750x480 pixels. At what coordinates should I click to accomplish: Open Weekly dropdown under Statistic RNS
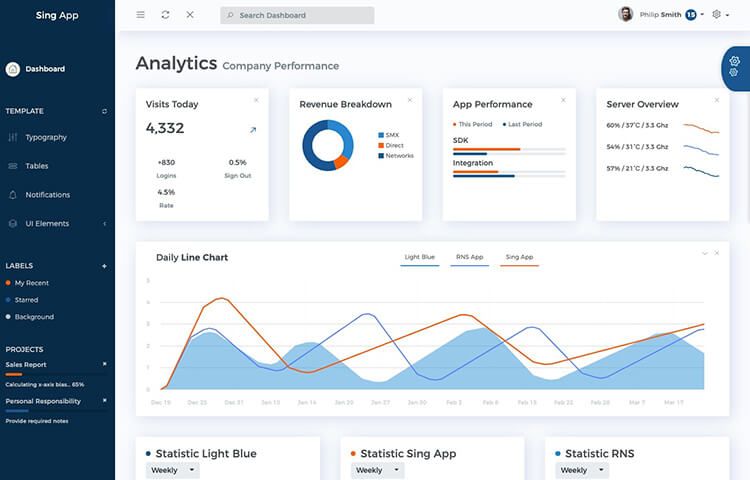tap(582, 470)
